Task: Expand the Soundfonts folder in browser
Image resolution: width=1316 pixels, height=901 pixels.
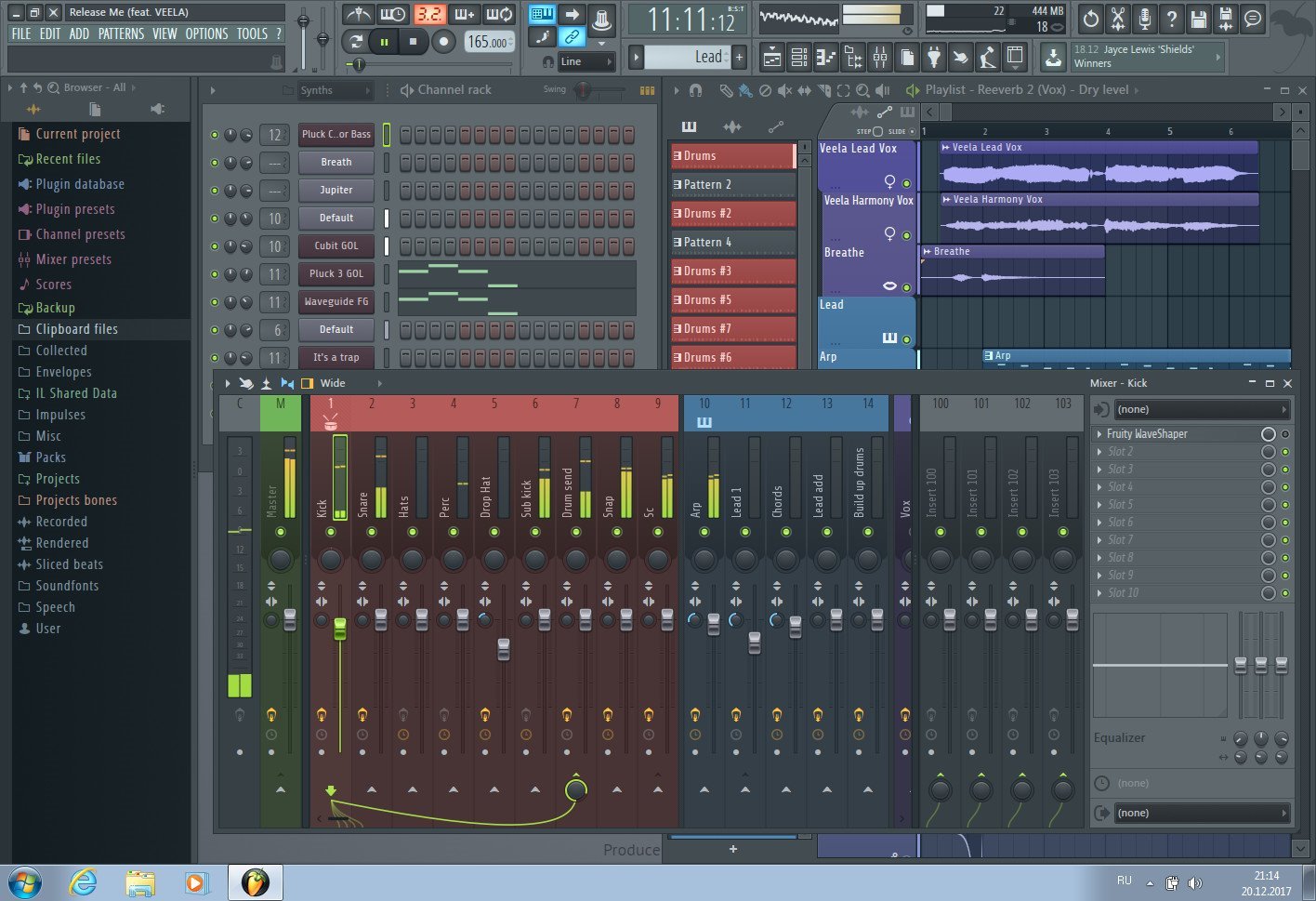Action: coord(67,586)
